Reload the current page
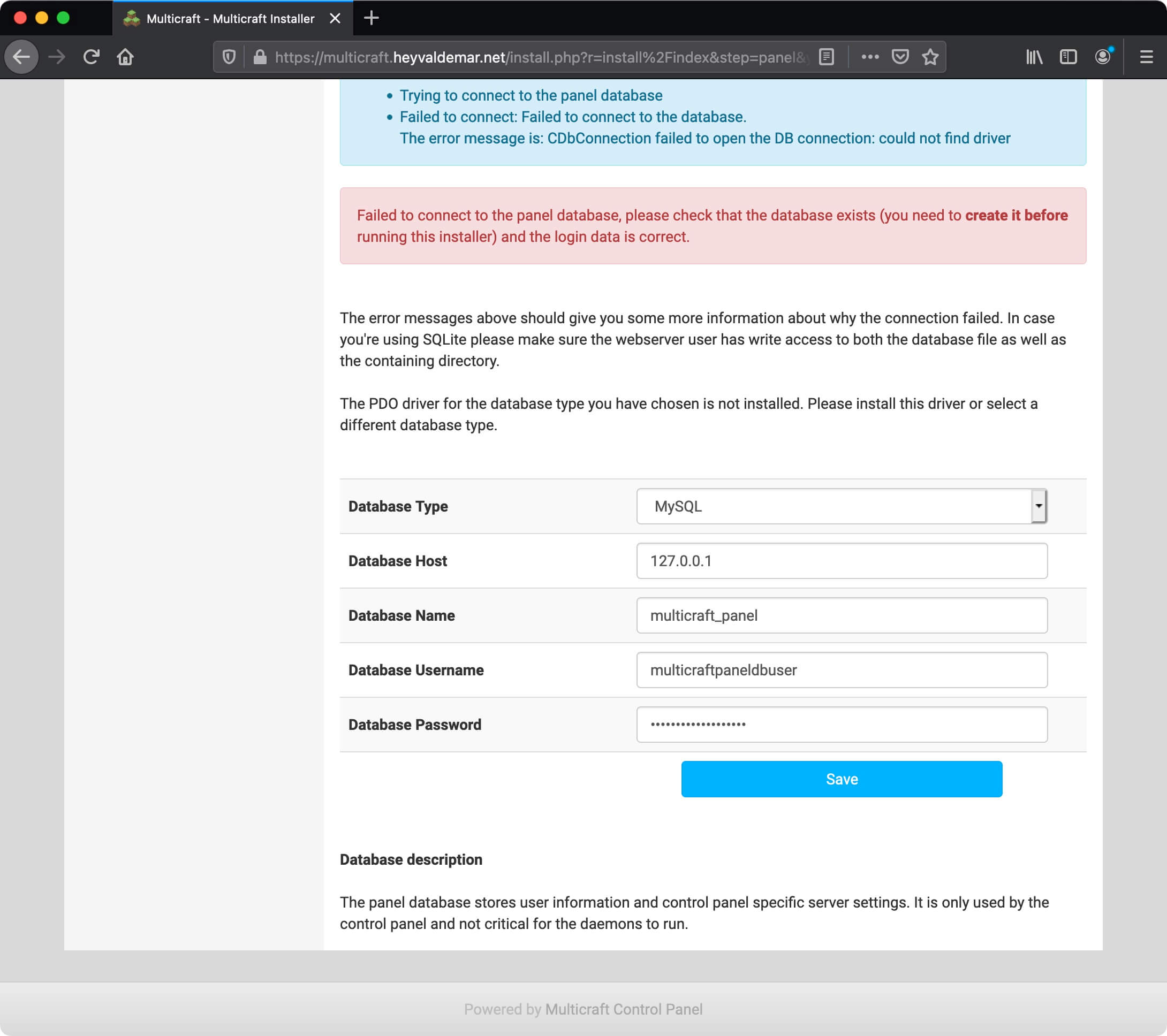1167x1036 pixels. [92, 57]
